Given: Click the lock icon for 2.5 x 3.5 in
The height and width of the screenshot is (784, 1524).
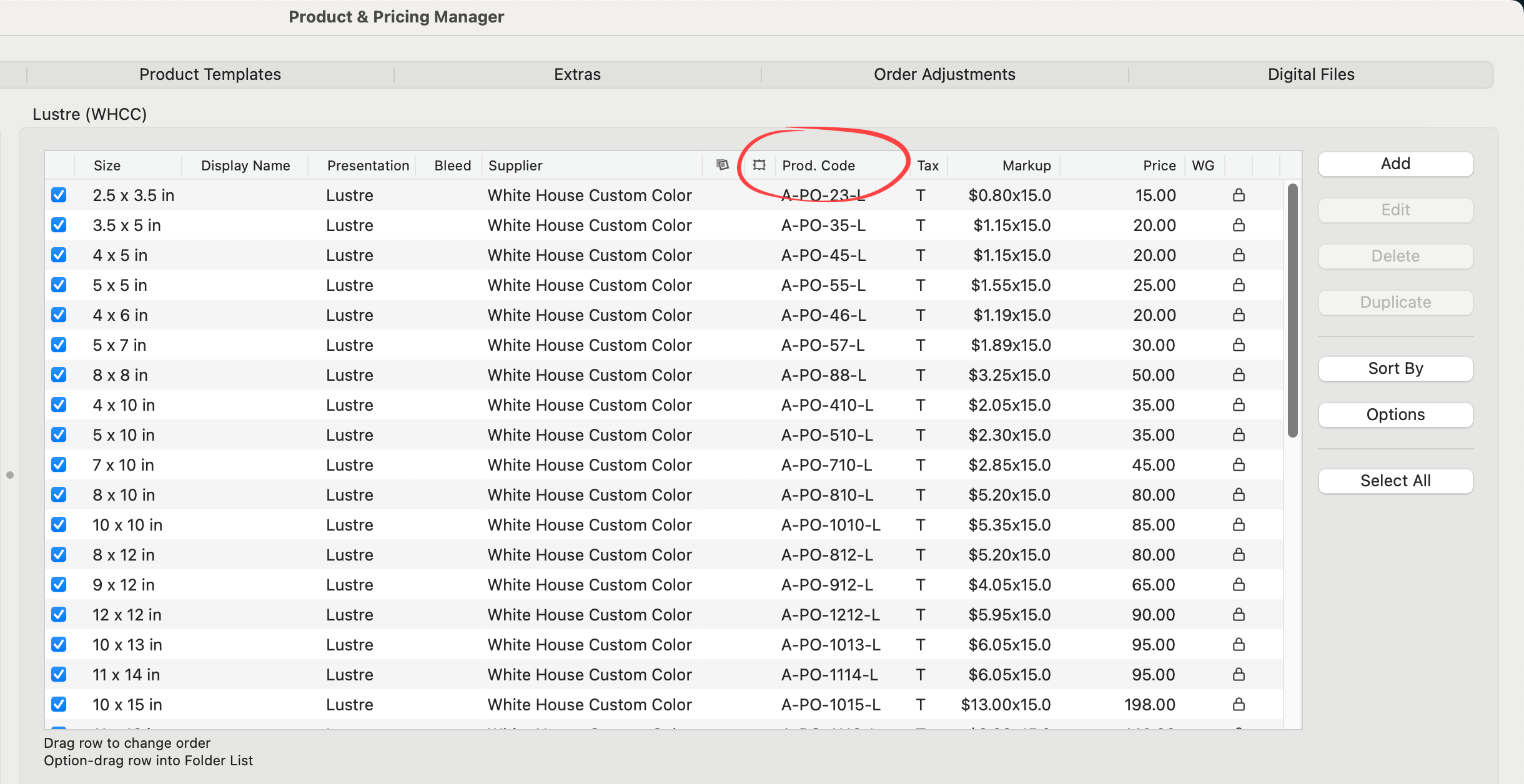Looking at the screenshot, I should (x=1239, y=195).
